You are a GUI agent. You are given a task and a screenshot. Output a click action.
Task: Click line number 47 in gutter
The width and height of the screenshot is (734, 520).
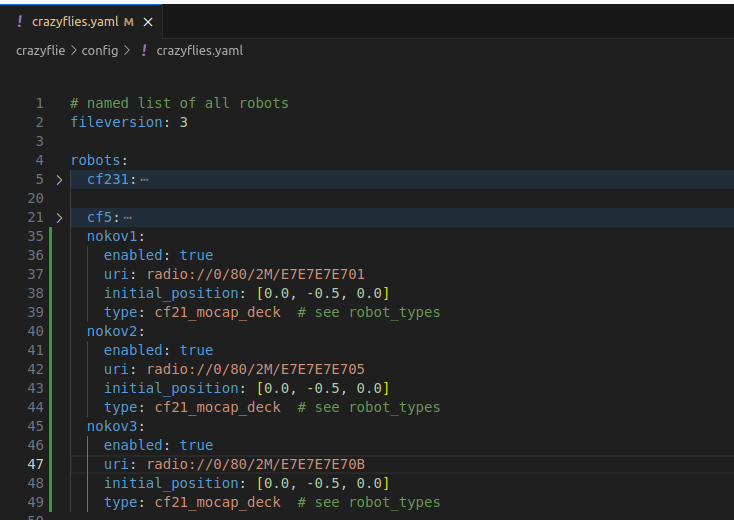36,464
